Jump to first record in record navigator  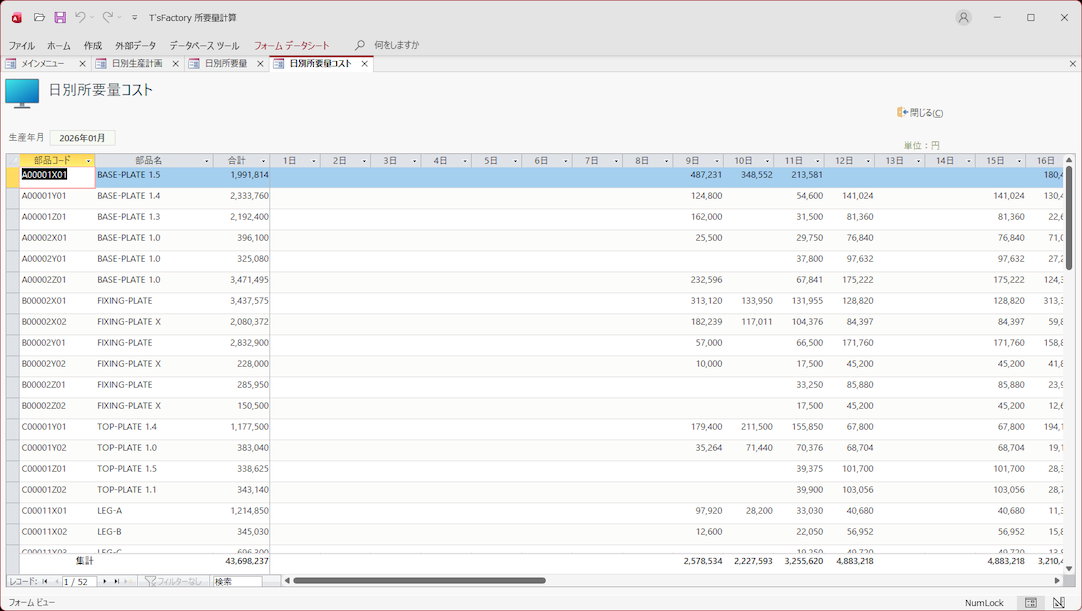click(44, 581)
